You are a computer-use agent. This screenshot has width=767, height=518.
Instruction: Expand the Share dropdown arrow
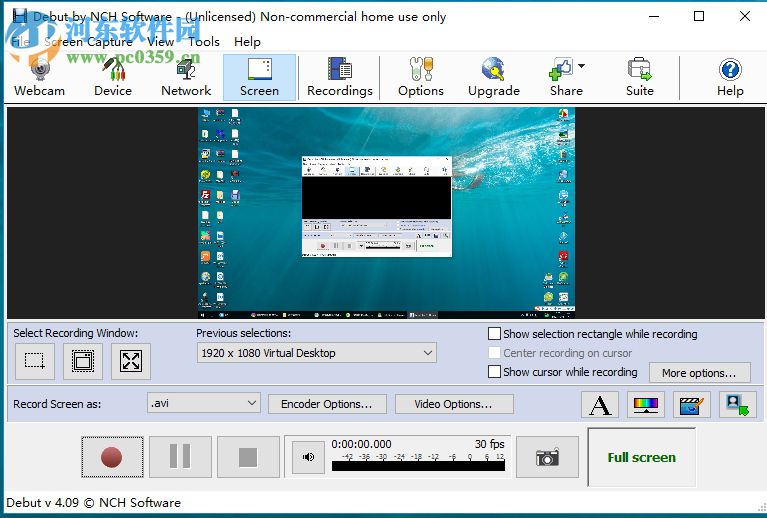581,66
